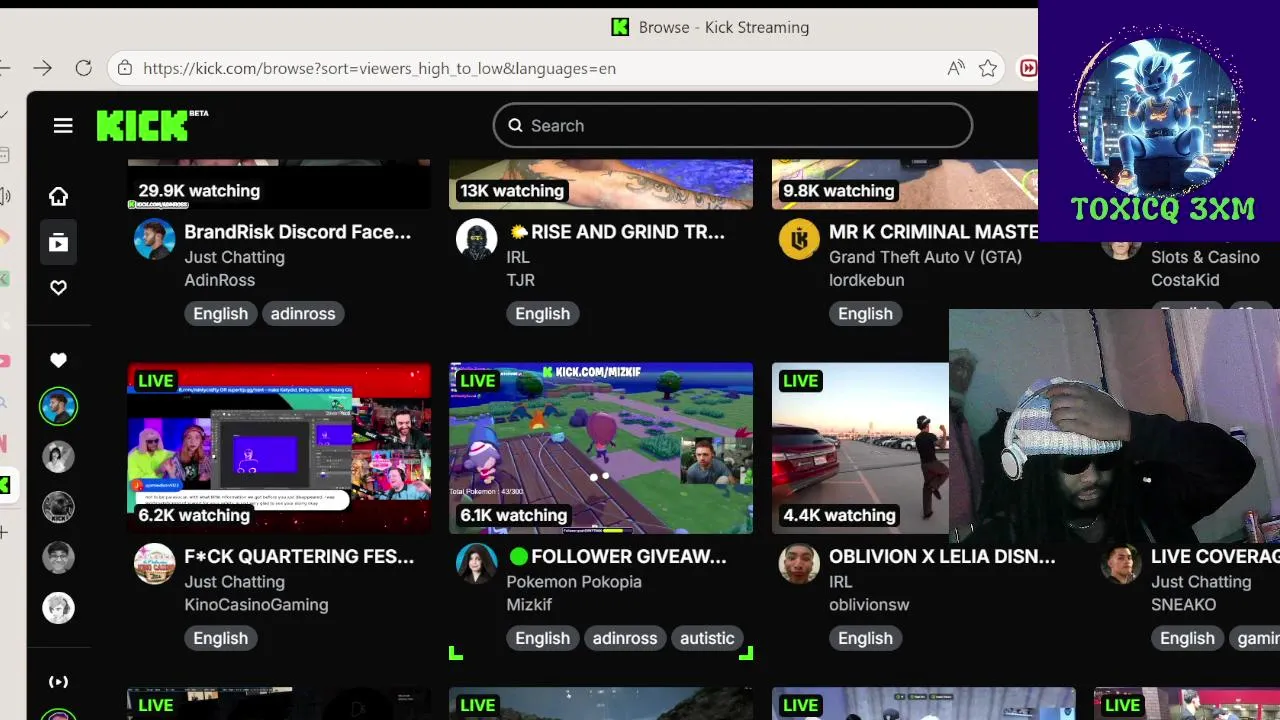Select English tag under lordkebun stream
The image size is (1280, 720).
(x=865, y=313)
